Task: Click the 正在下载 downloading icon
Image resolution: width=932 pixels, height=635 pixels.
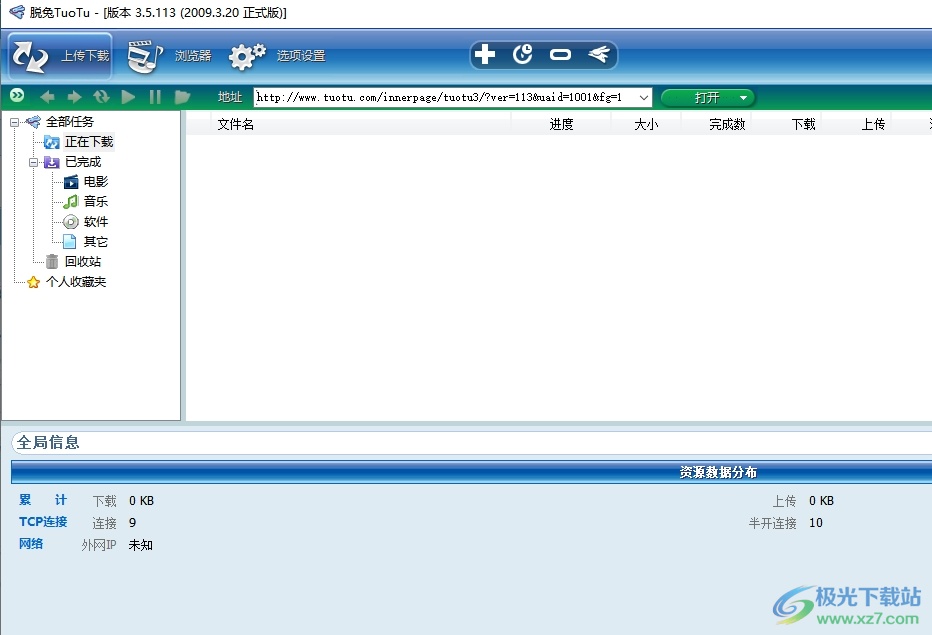Action: click(52, 142)
